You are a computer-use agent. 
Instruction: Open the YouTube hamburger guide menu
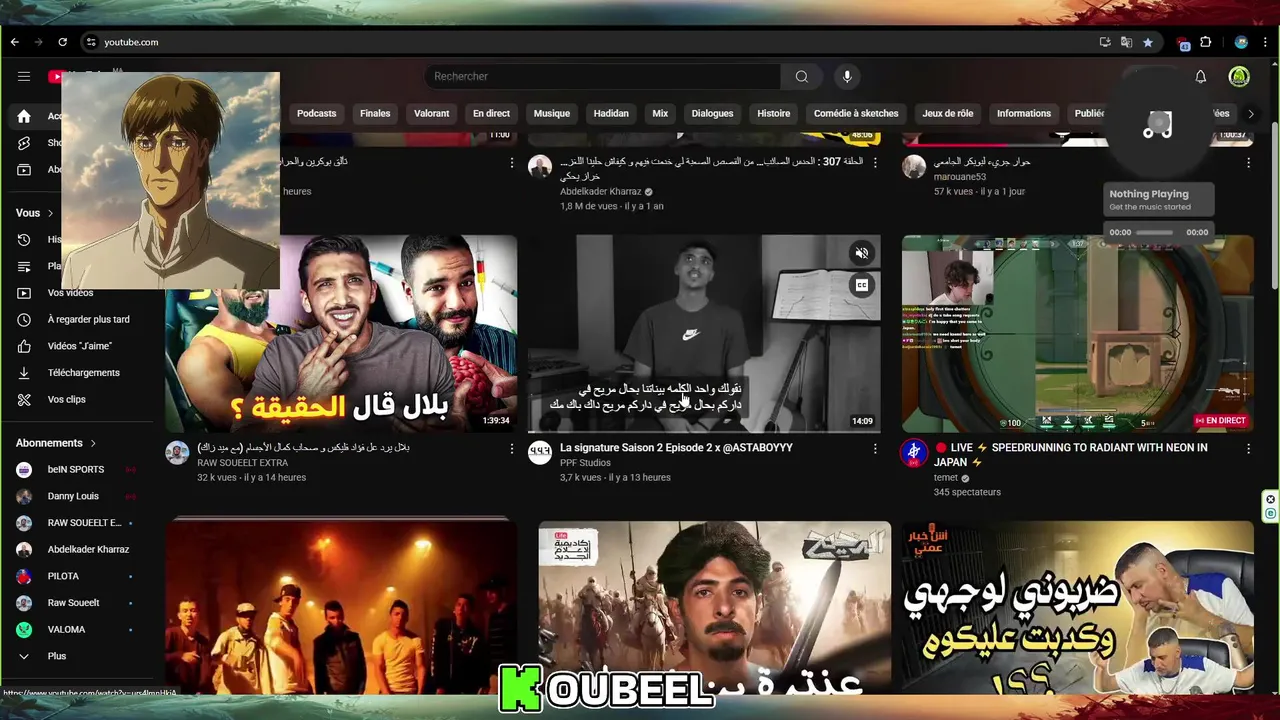[x=24, y=76]
